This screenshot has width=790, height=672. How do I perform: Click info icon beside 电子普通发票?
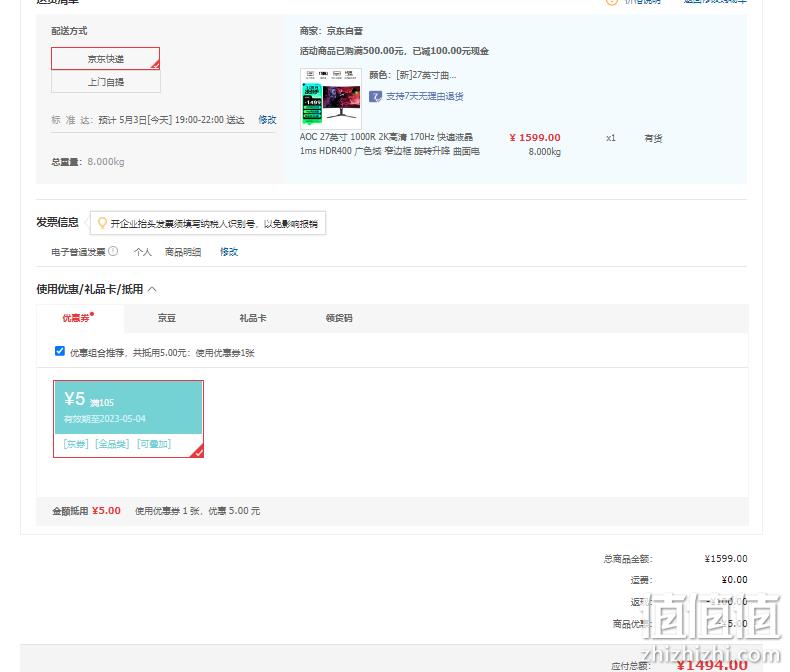pyautogui.click(x=113, y=251)
